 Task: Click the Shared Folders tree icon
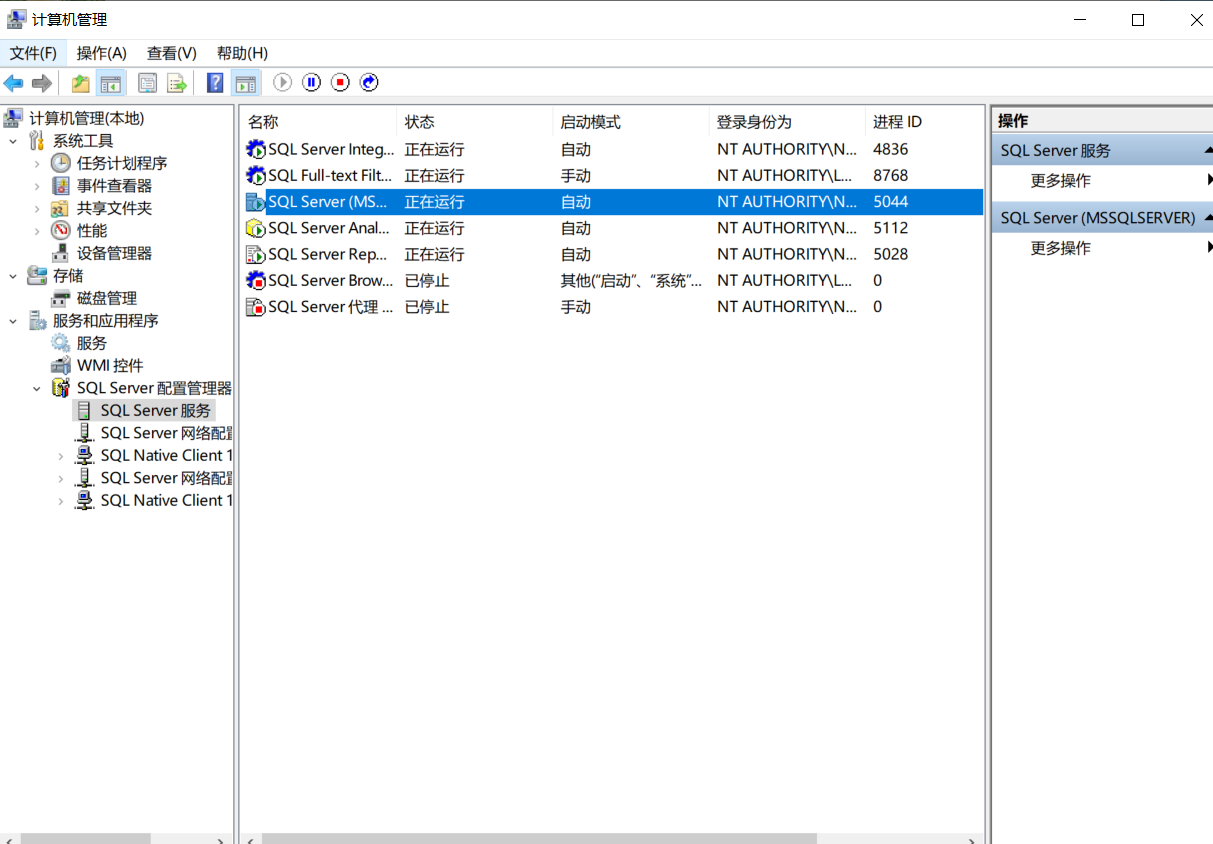pyautogui.click(x=61, y=208)
